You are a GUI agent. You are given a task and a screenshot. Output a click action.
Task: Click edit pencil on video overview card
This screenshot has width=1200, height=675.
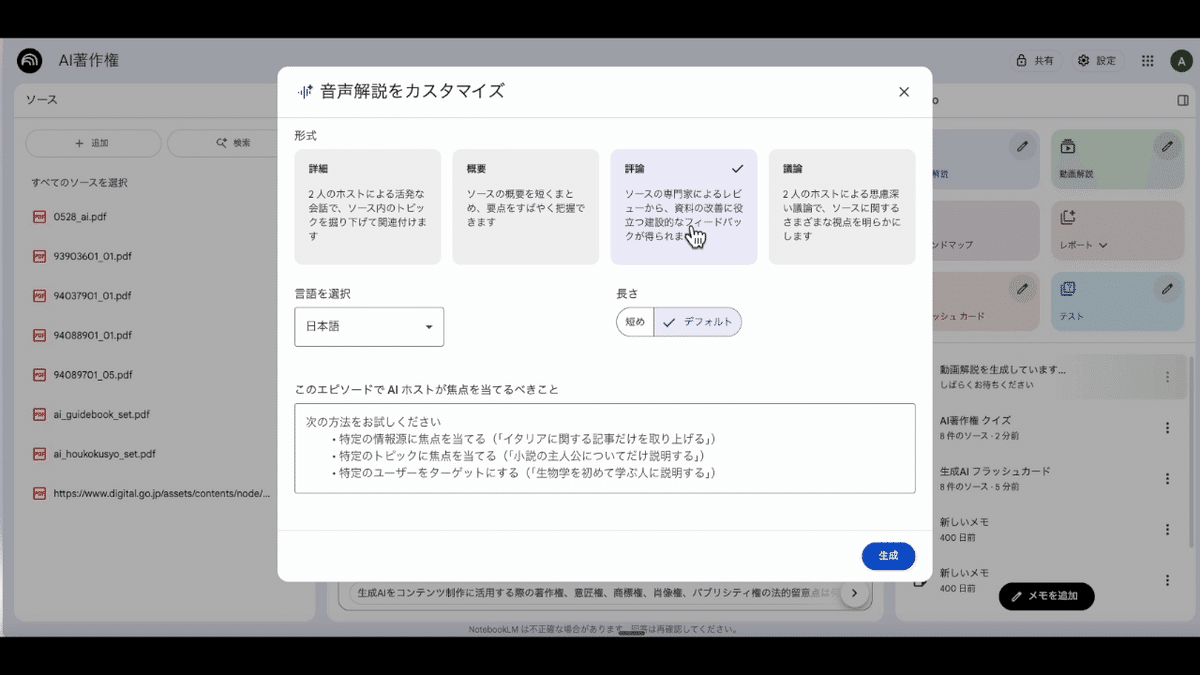tap(1166, 147)
